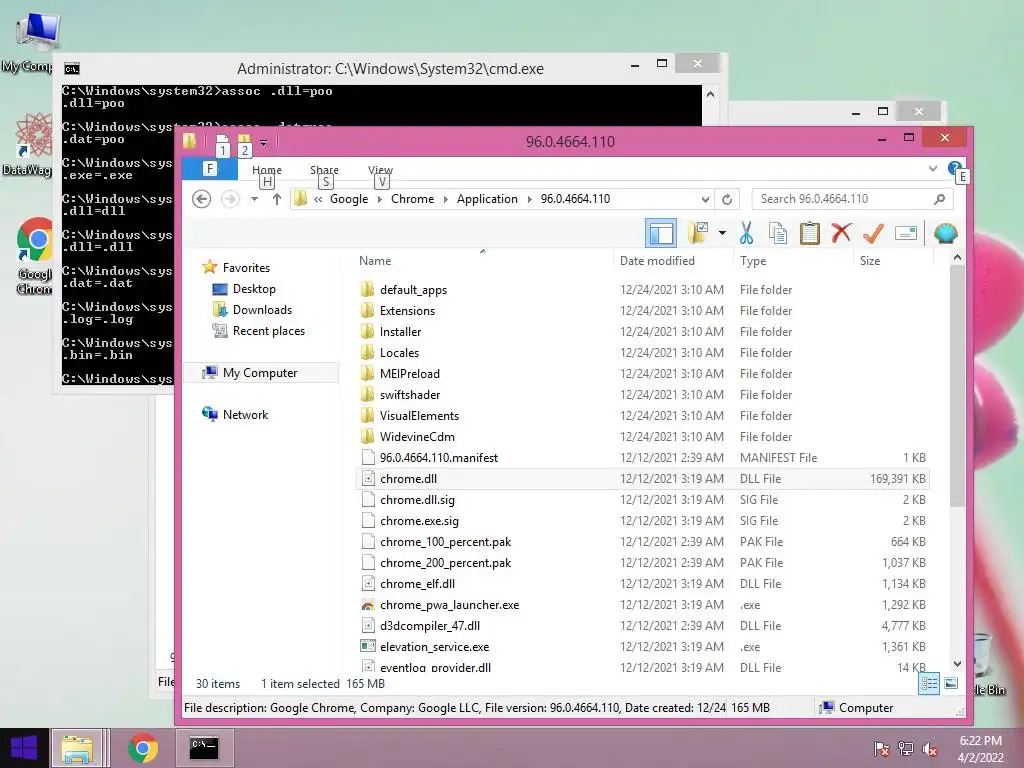Select My Computer in navigation pane
The width and height of the screenshot is (1024, 768).
260,372
